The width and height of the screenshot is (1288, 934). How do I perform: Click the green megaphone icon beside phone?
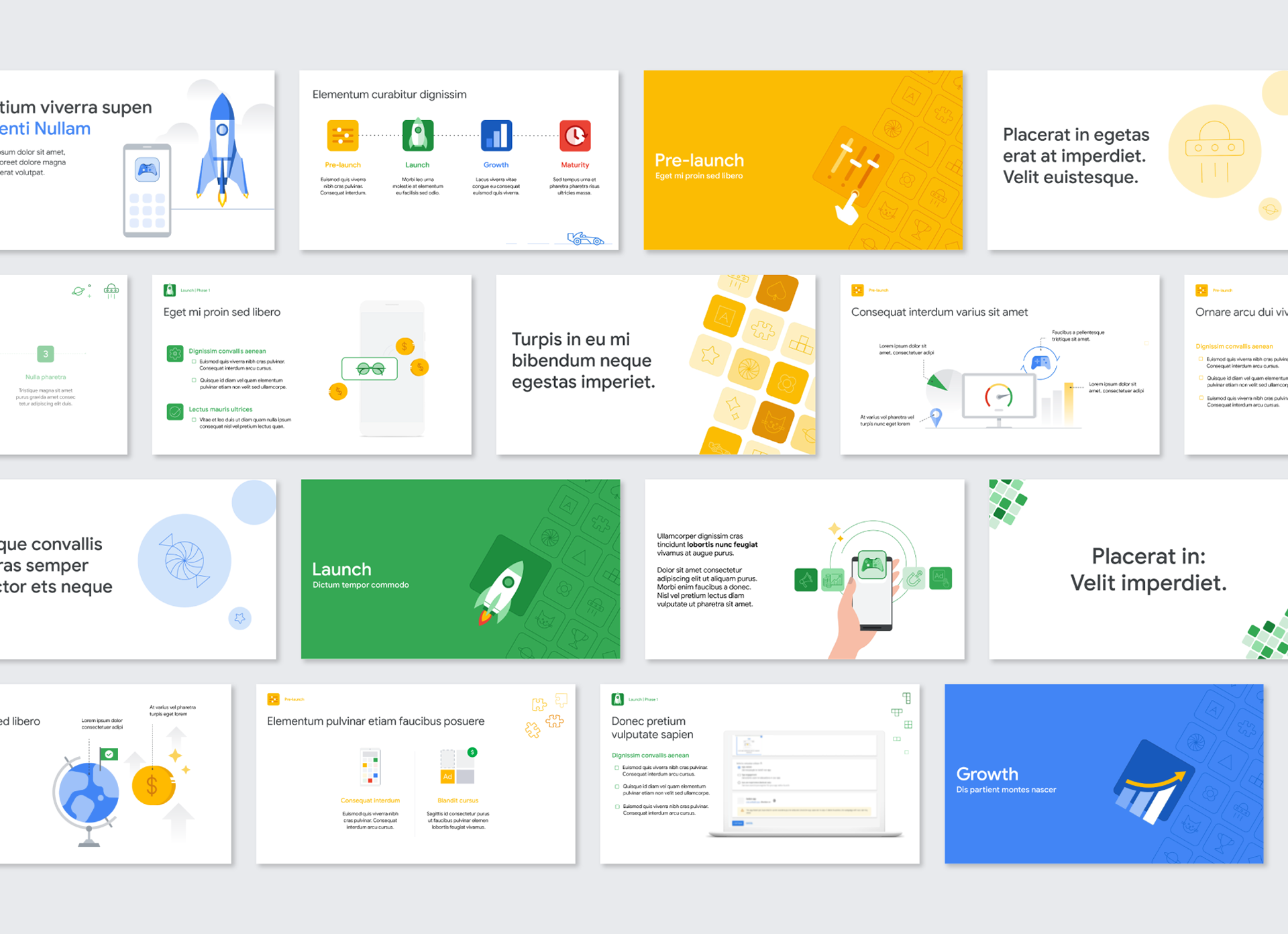[x=806, y=579]
